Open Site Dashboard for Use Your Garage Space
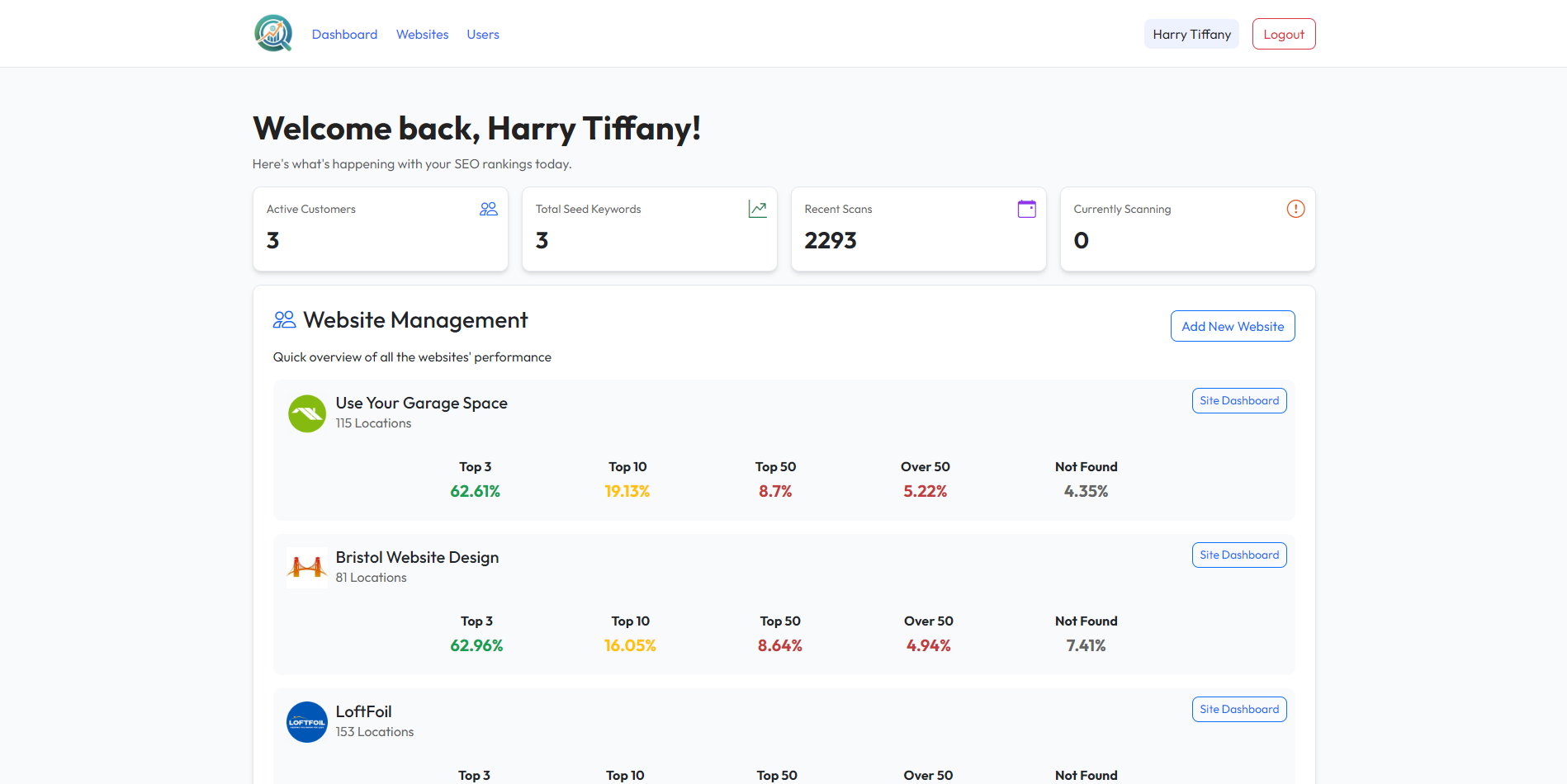Viewport: 1567px width, 784px height. point(1238,400)
